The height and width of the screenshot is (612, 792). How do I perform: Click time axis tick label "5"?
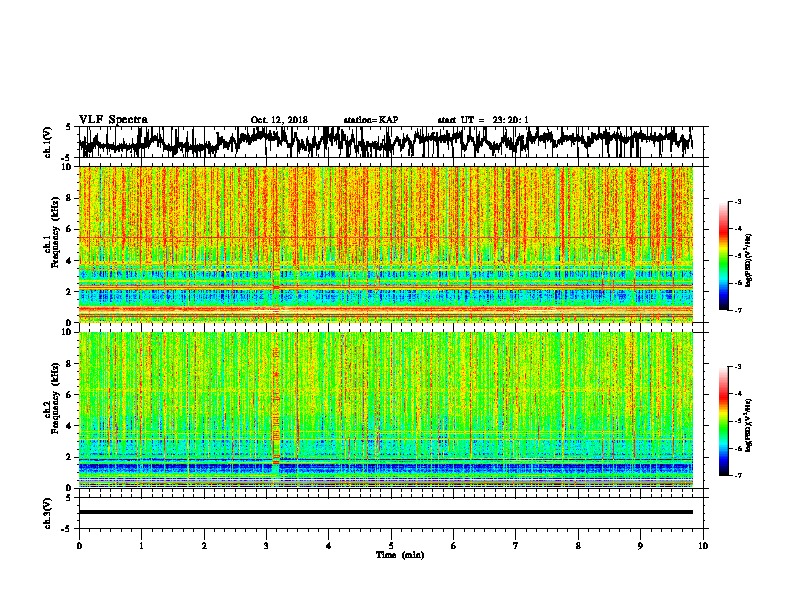(391, 546)
